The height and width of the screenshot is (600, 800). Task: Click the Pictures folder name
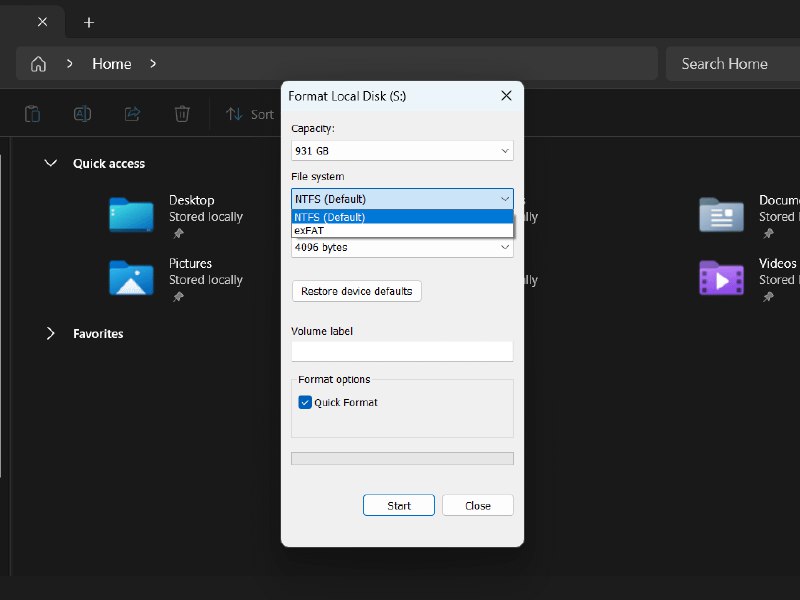tap(190, 263)
